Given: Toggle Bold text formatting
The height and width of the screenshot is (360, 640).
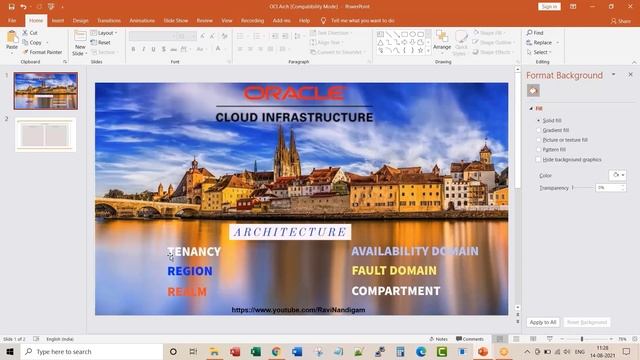Looking at the screenshot, I should point(133,49).
